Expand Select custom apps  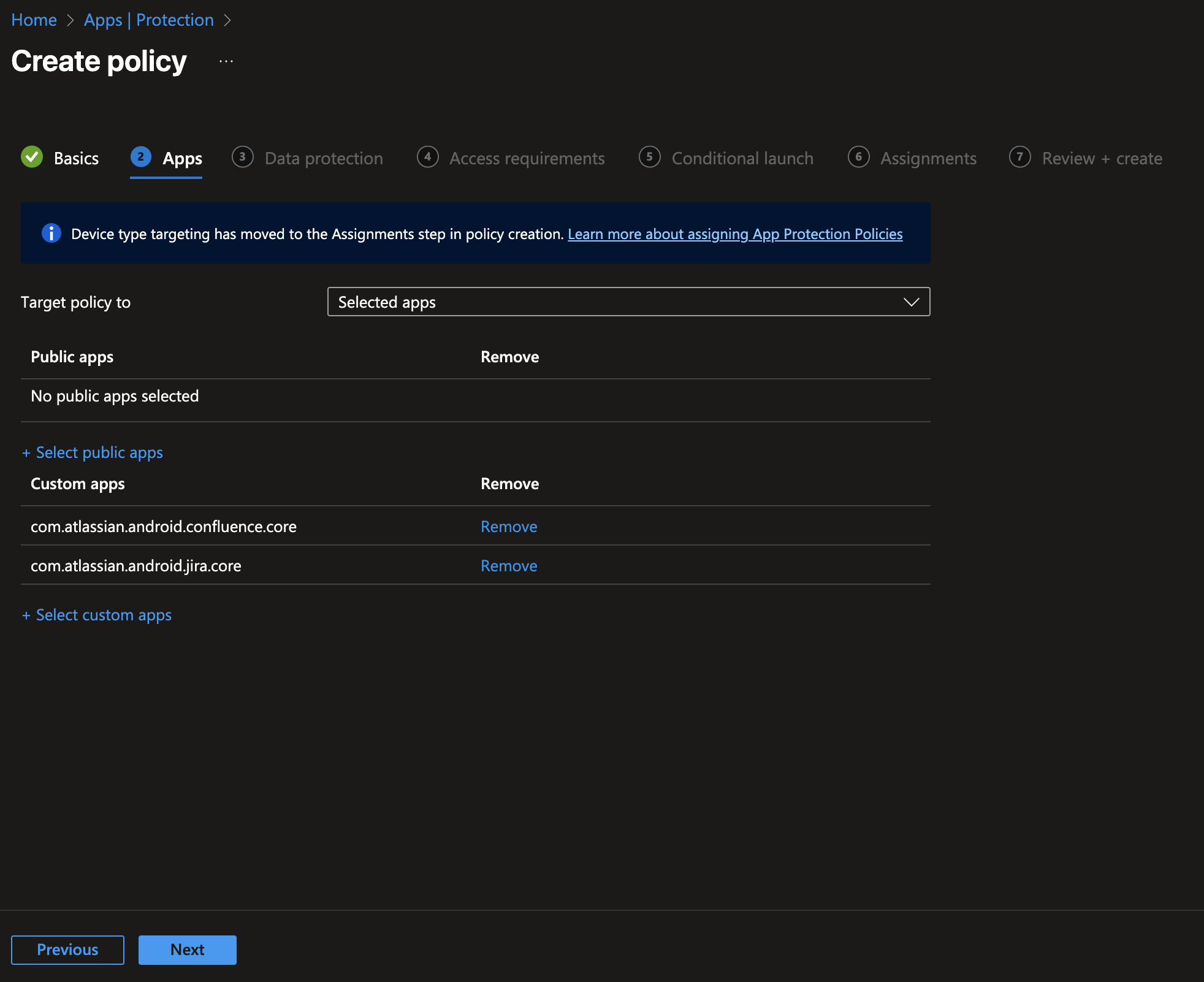pos(97,615)
